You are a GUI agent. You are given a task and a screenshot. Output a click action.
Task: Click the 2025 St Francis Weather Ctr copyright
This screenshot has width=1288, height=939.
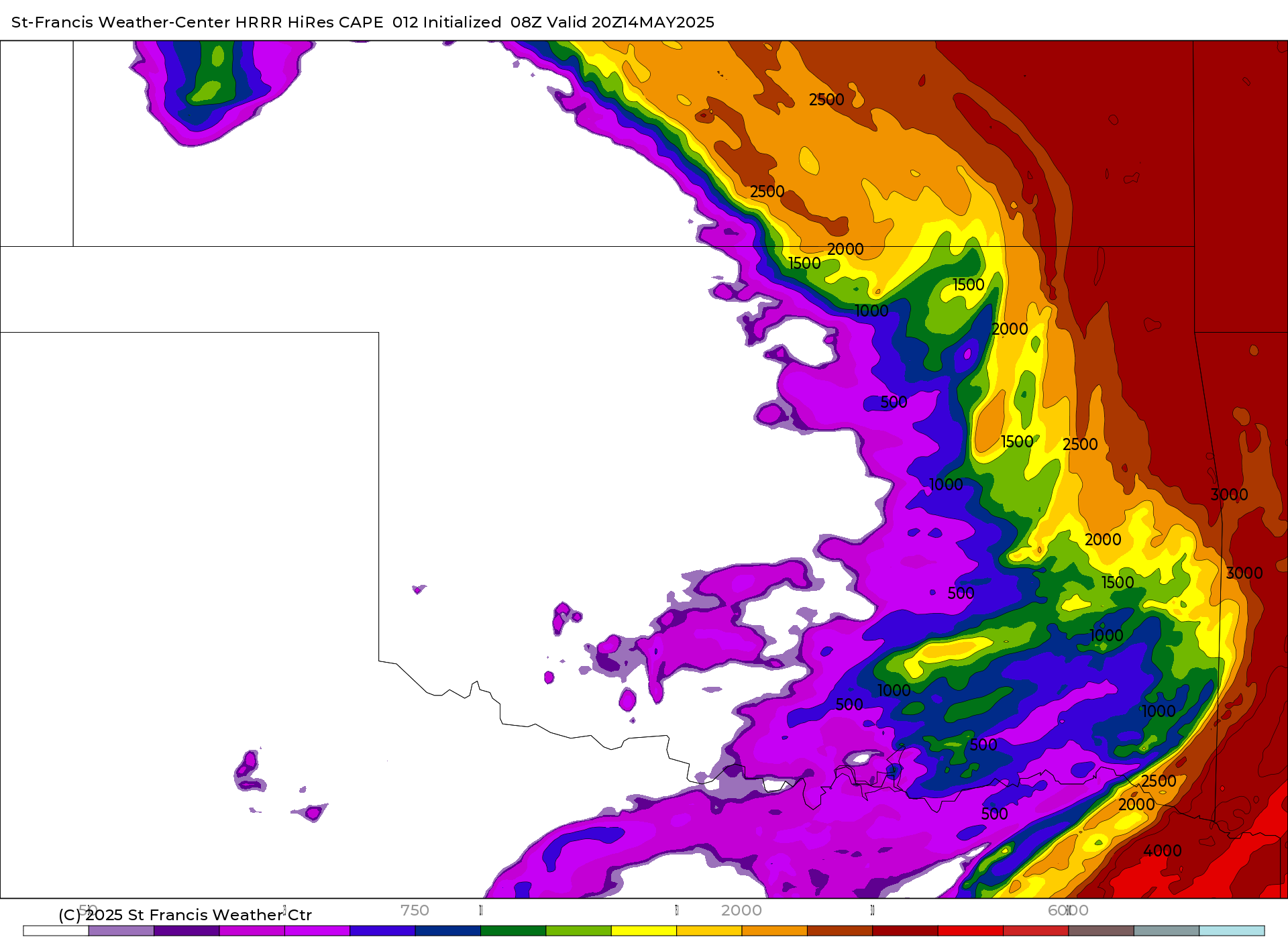pos(185,915)
